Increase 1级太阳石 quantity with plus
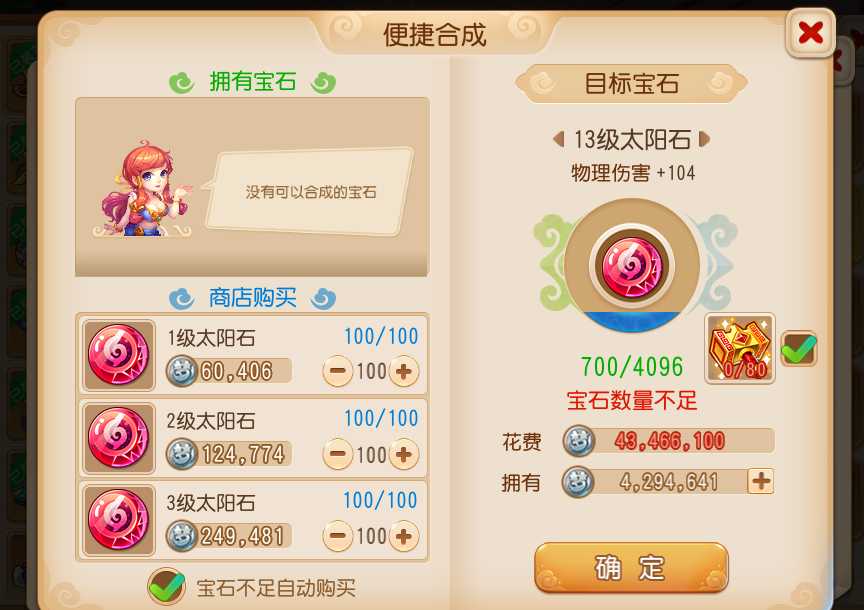This screenshot has width=864, height=610. point(404,371)
